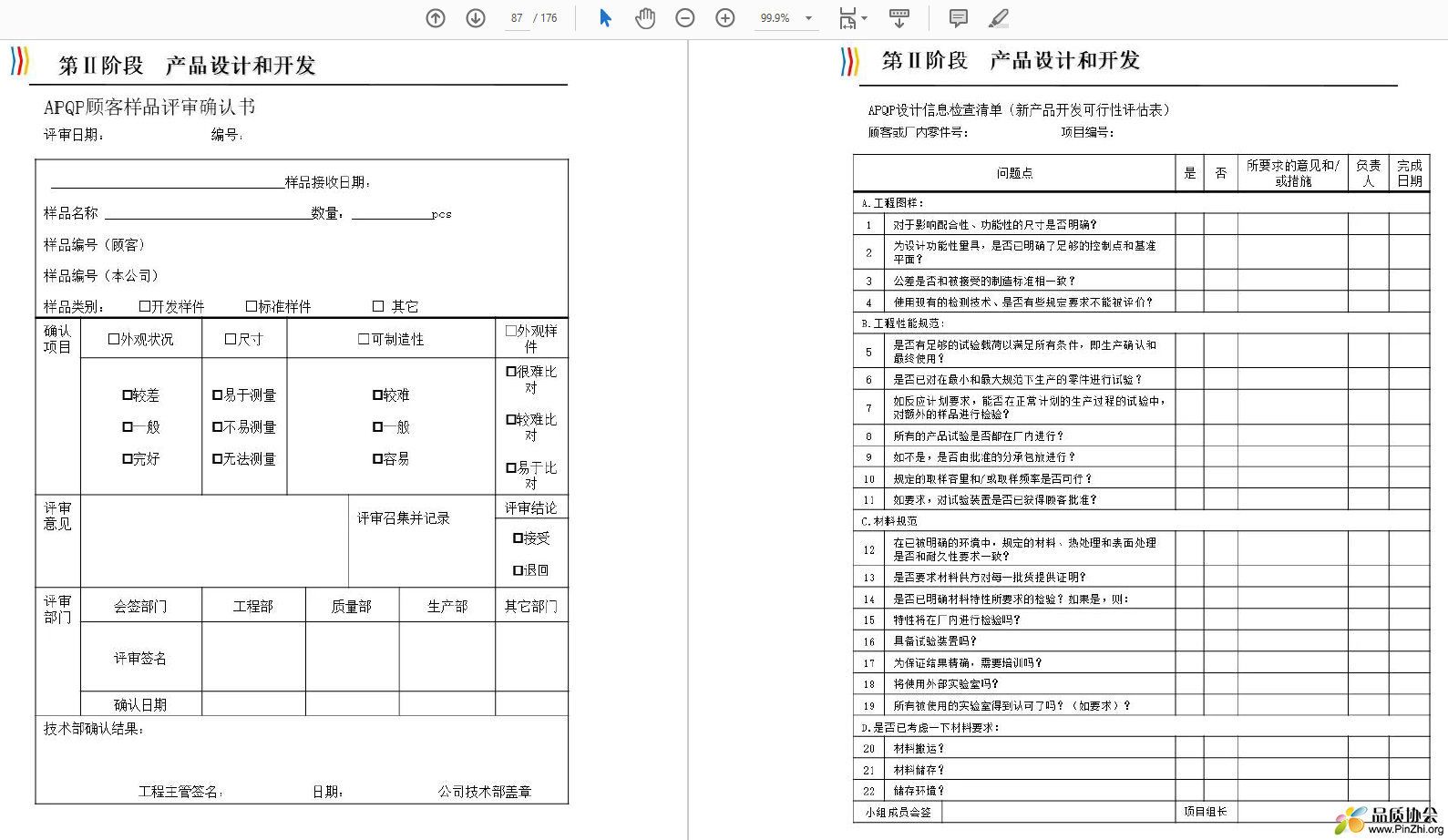The image size is (1448, 840).
Task: Click the C.材料规范 section row
Action: coord(1141,521)
